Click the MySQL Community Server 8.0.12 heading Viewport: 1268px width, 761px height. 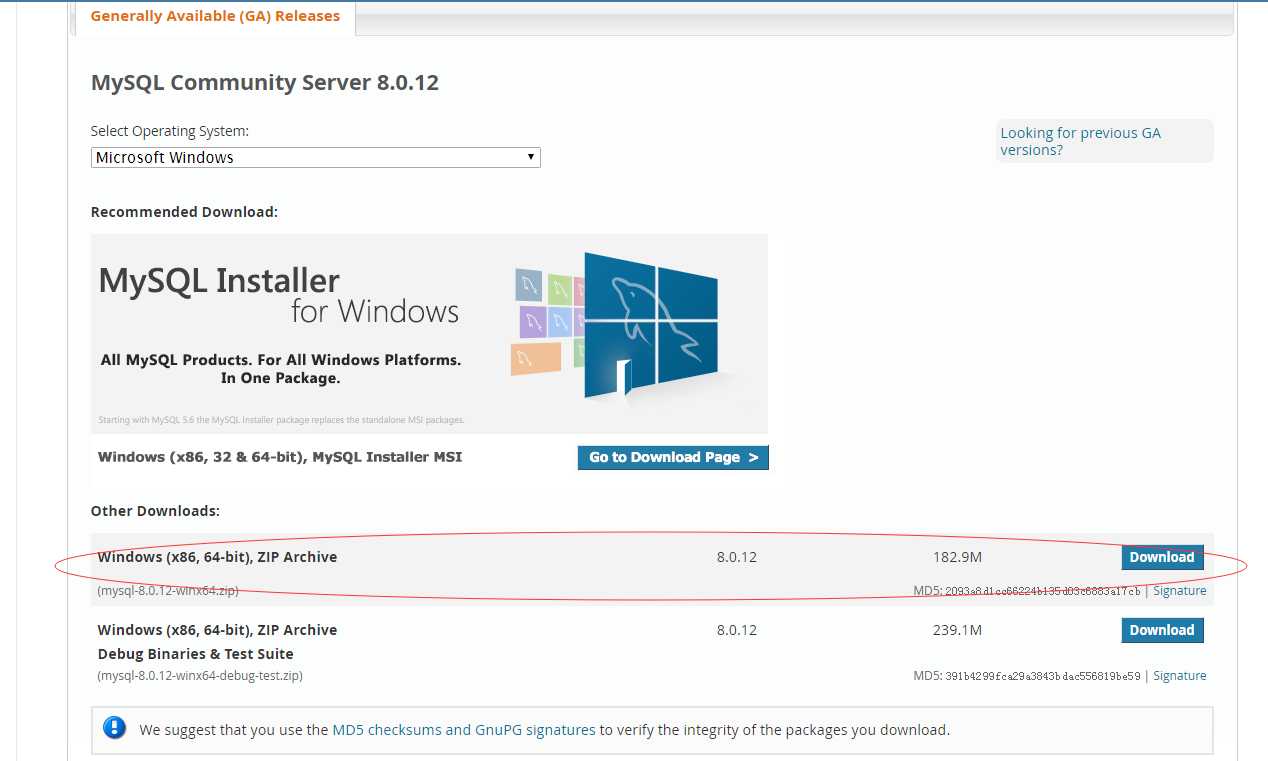tap(265, 83)
